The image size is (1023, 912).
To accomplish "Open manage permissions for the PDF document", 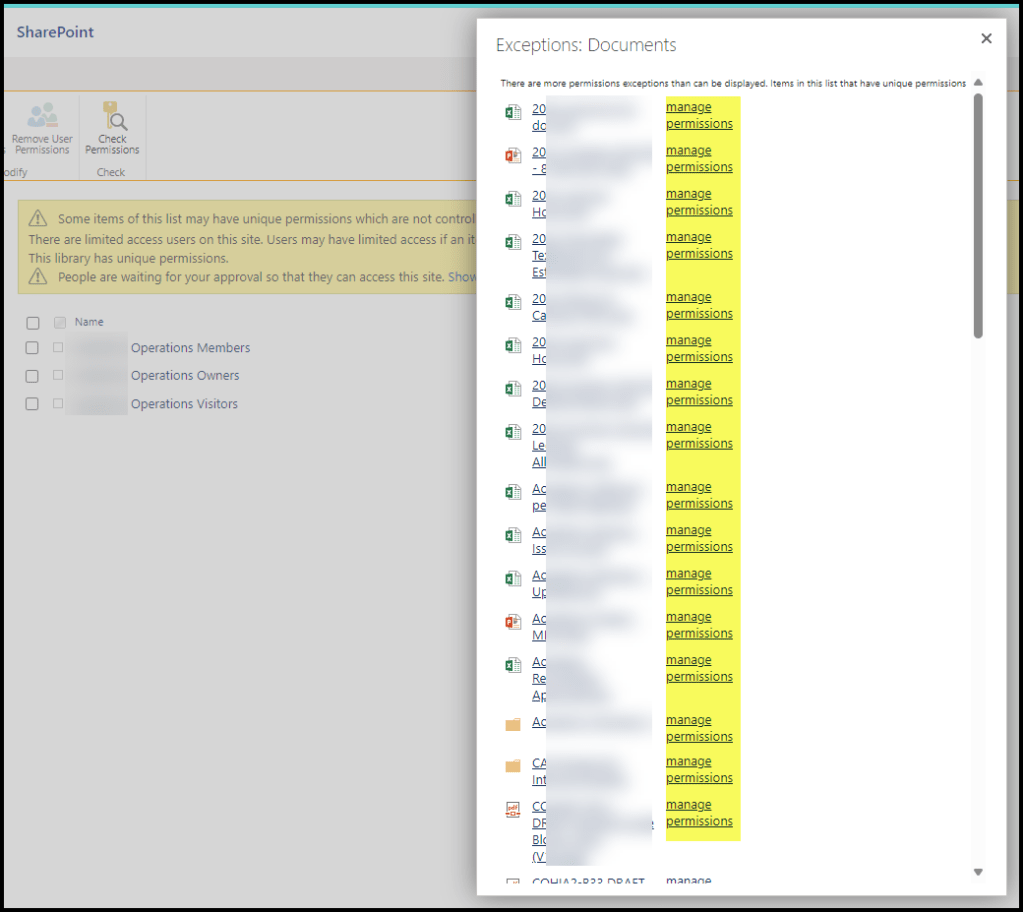I will point(699,813).
